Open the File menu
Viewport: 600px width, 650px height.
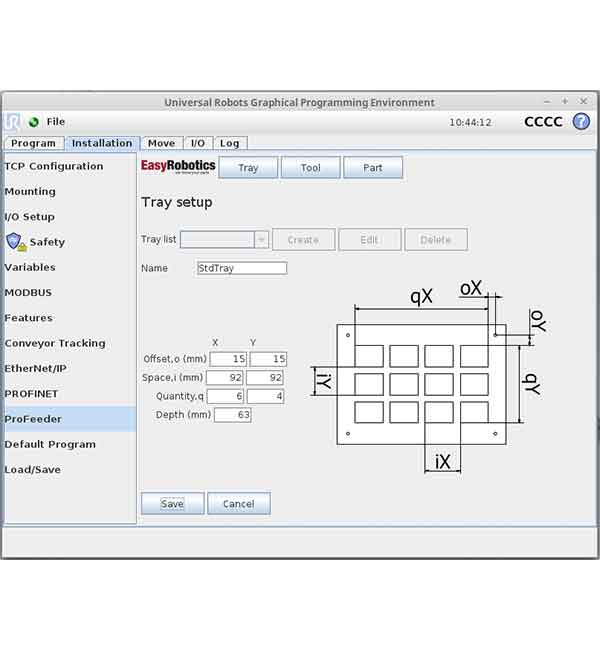[x=56, y=121]
